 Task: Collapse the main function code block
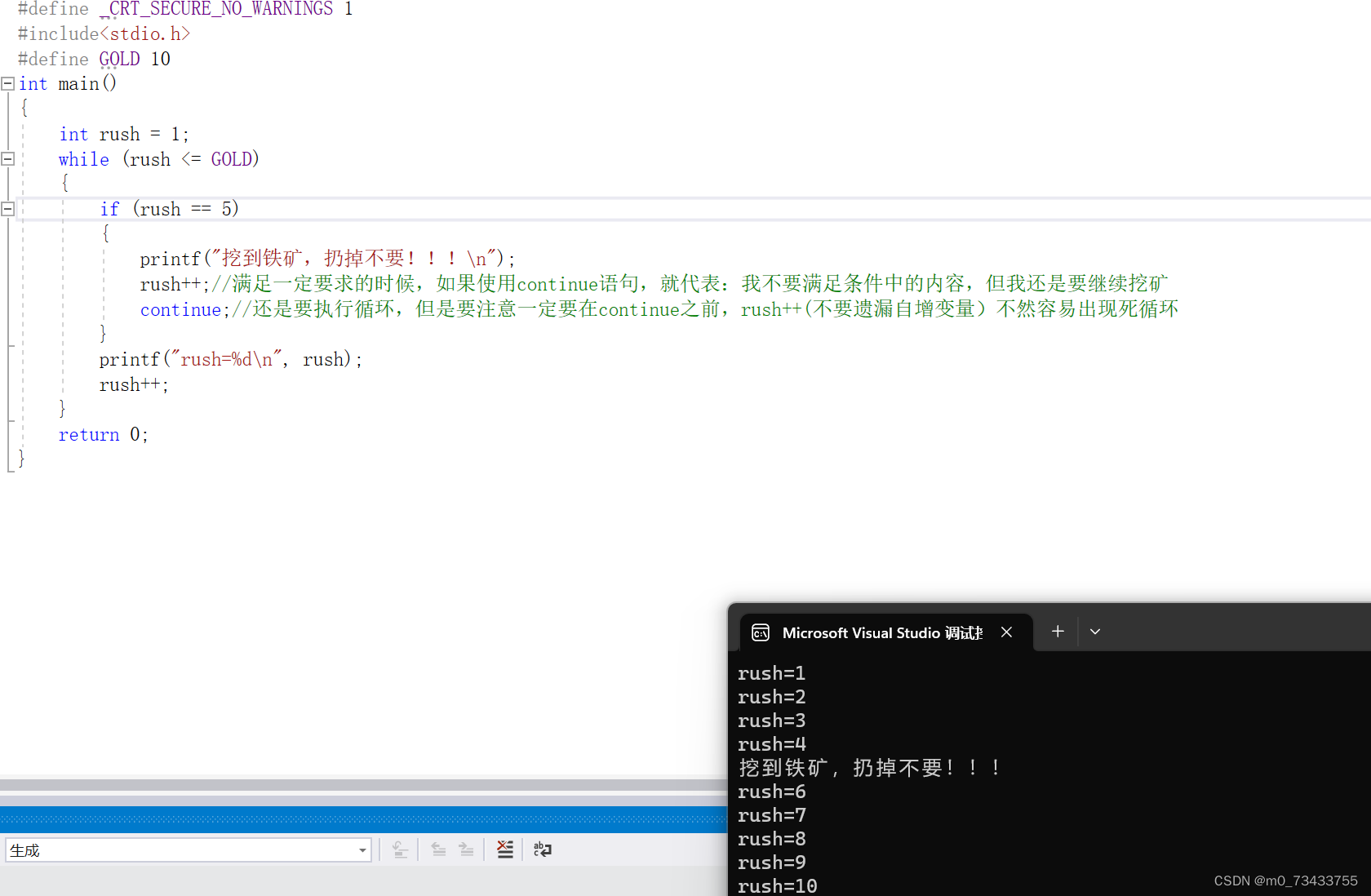[x=7, y=83]
